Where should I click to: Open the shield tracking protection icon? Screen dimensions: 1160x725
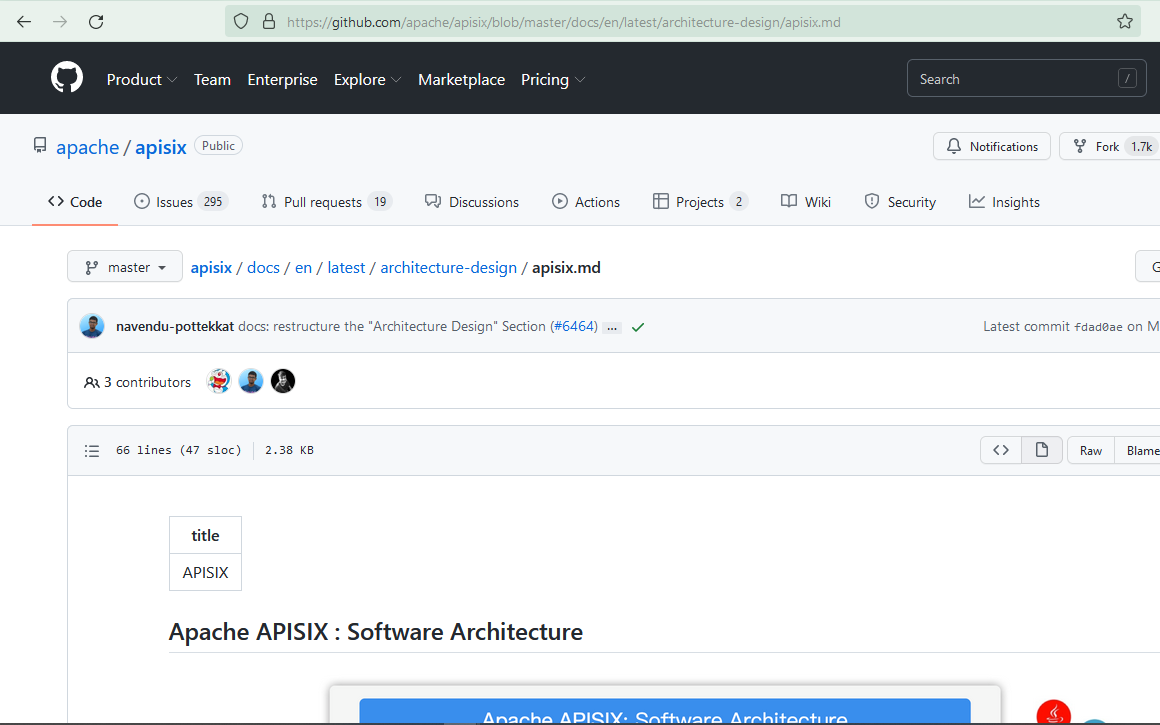pos(241,21)
